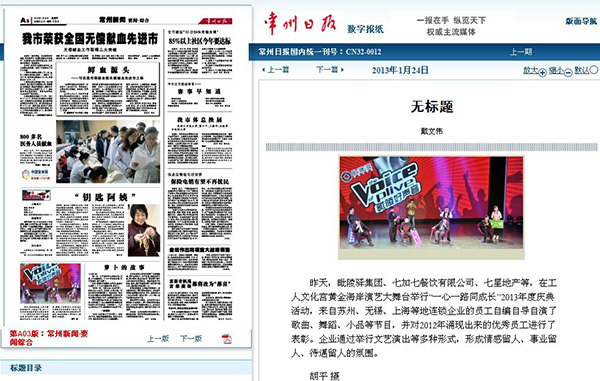The height and width of the screenshot is (381, 600).
Task: Click the zoom-in plus icon
Action: tap(542, 72)
